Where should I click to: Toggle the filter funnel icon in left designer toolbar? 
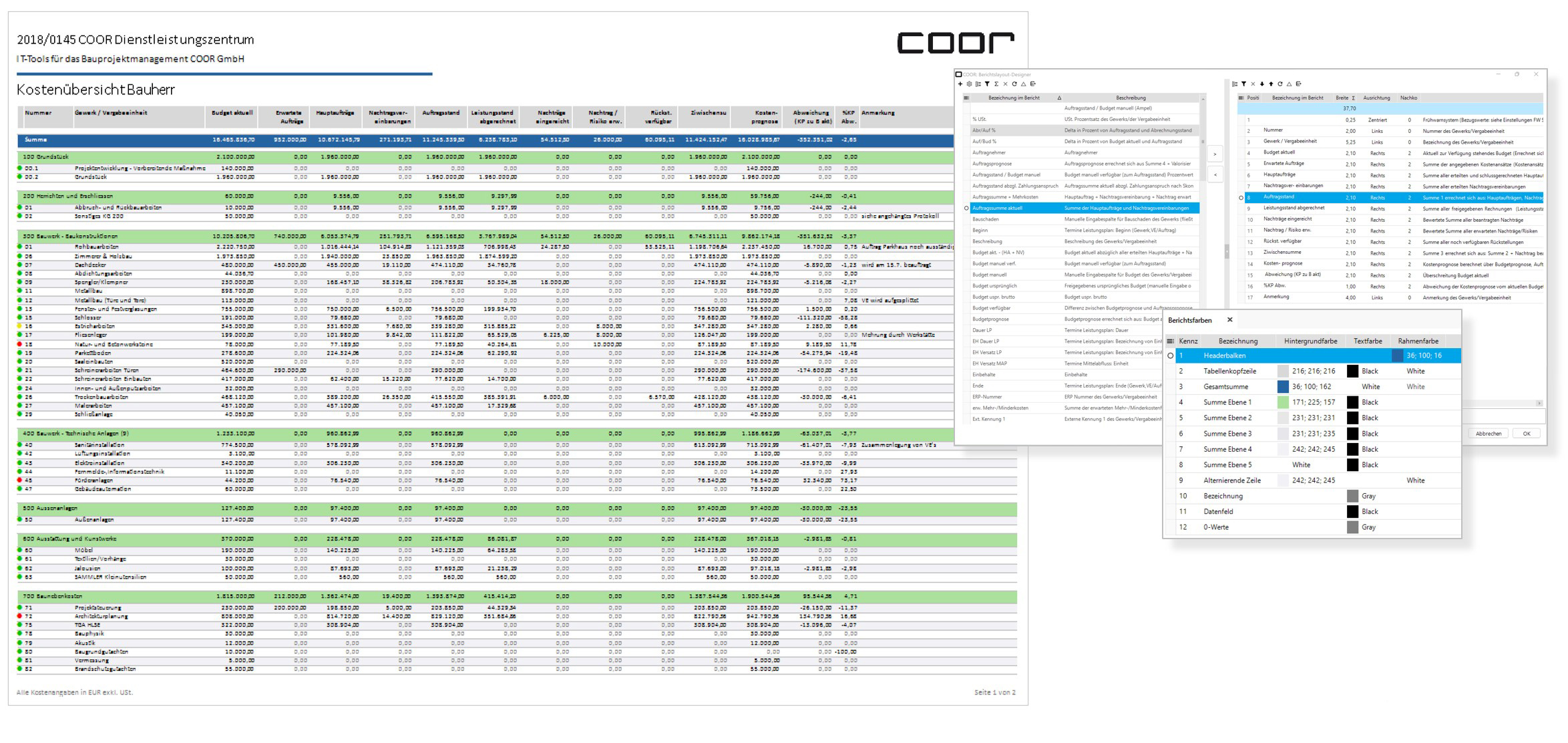point(987,84)
